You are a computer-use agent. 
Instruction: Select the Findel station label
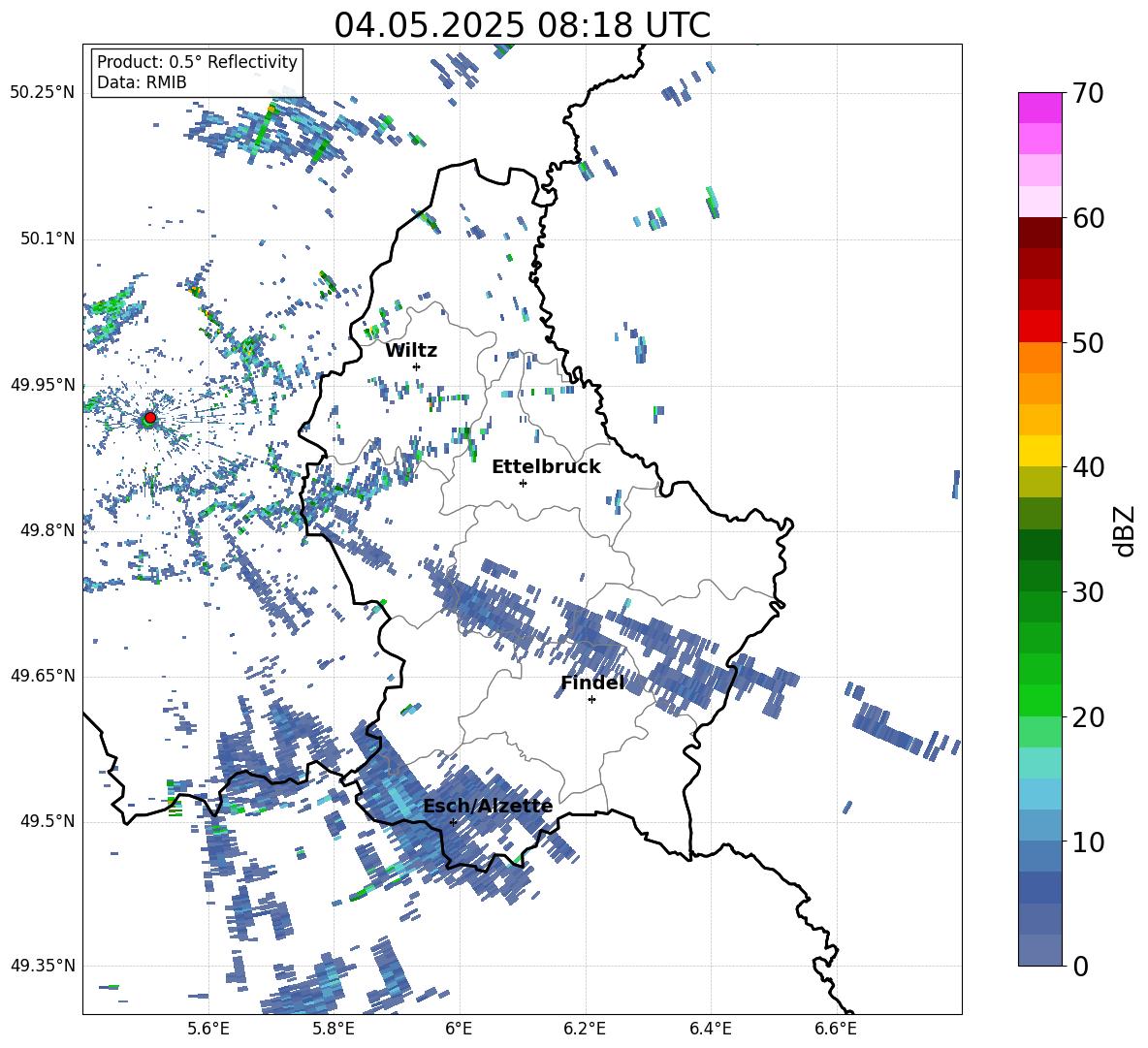pyautogui.click(x=592, y=683)
